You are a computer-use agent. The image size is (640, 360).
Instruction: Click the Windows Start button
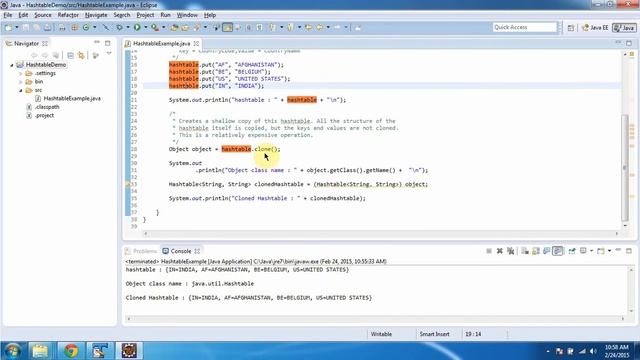pos(12,351)
